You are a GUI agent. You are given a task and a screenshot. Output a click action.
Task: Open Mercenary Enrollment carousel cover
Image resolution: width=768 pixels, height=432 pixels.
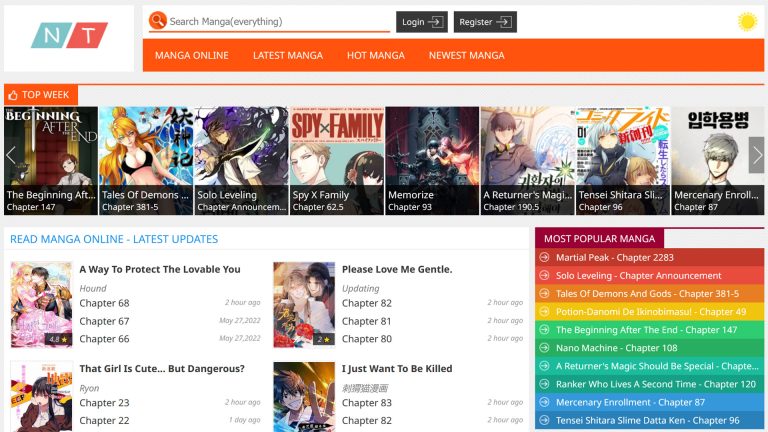(x=718, y=161)
